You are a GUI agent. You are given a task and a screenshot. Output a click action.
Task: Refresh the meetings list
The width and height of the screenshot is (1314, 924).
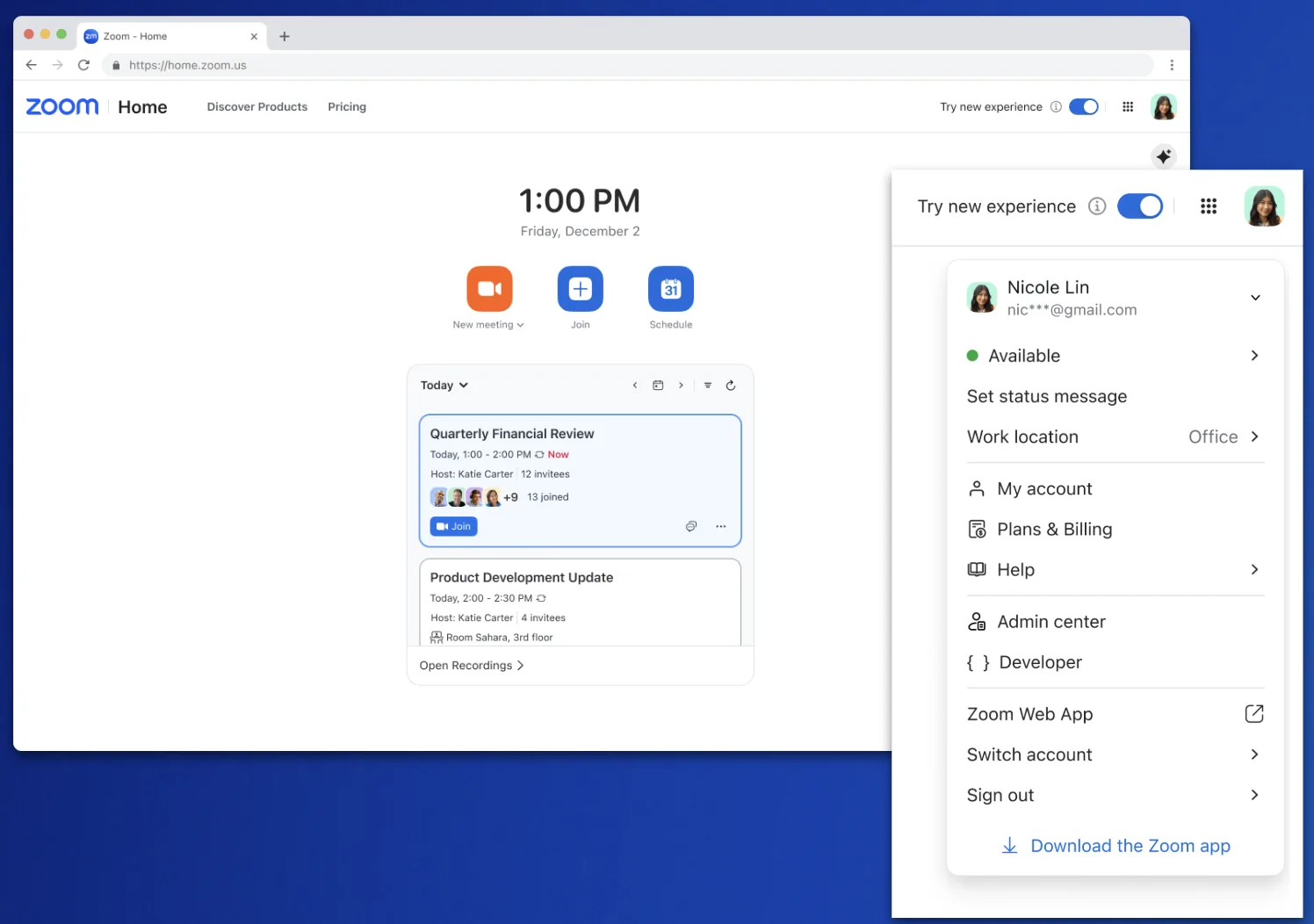point(731,386)
